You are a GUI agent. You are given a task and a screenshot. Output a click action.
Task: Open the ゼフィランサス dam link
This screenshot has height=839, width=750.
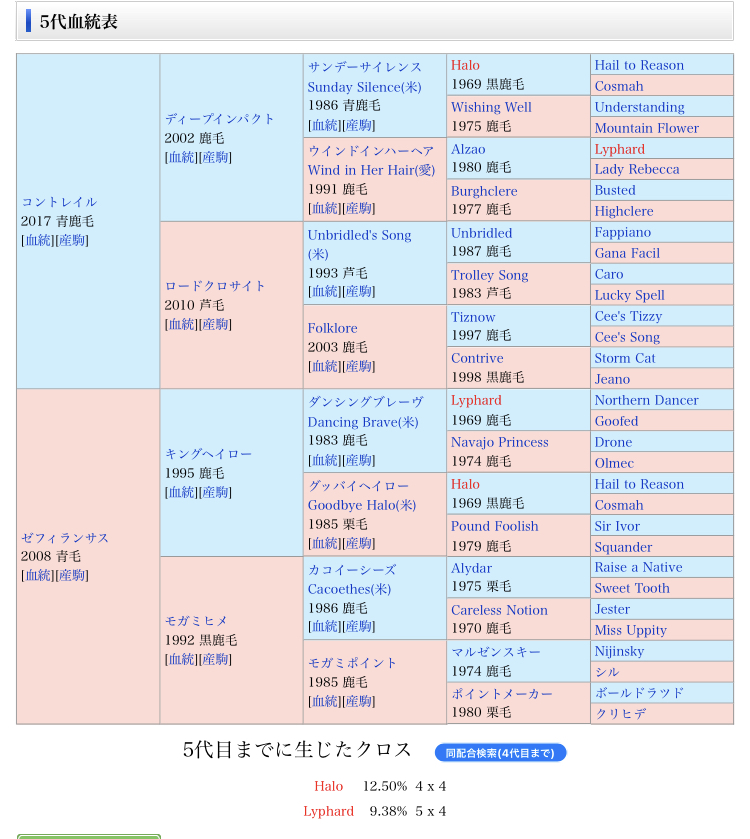point(65,537)
